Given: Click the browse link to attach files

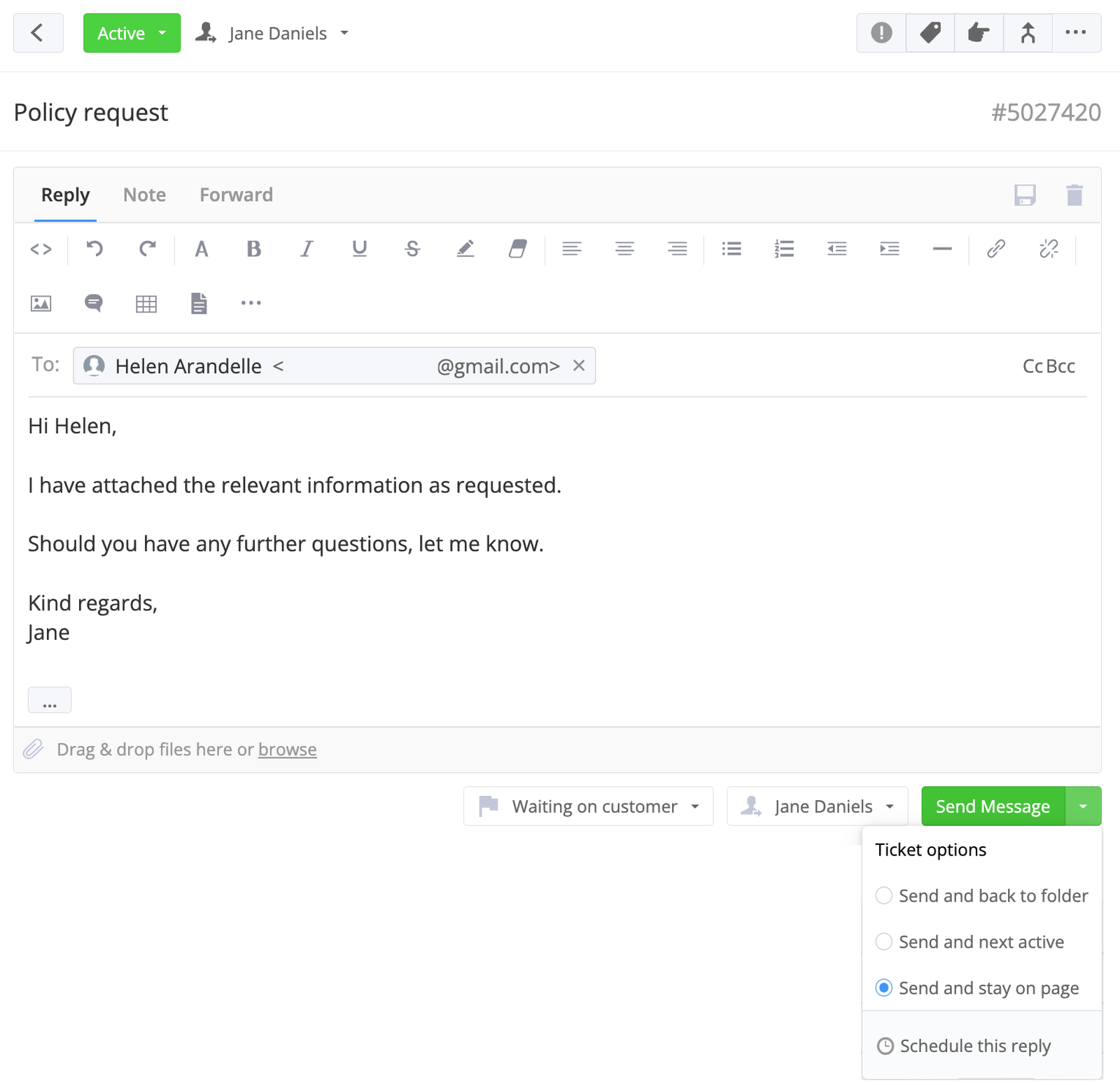Looking at the screenshot, I should (287, 750).
